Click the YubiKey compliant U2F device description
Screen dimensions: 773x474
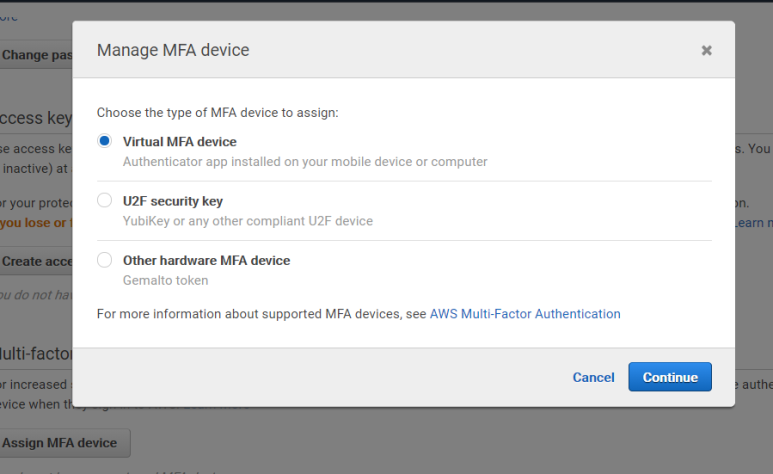click(247, 221)
